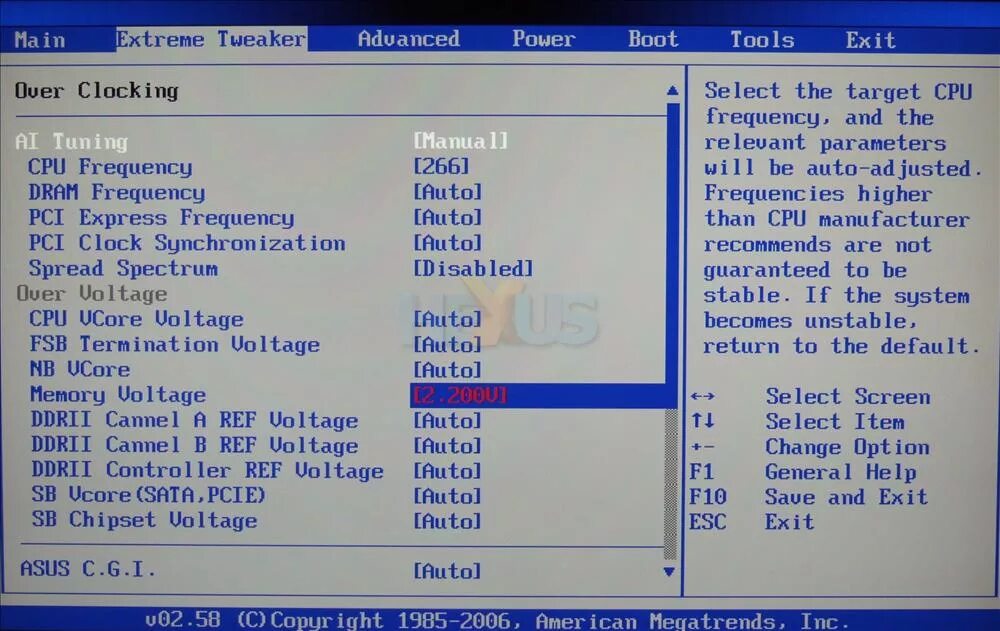1000x631 pixels.
Task: Open FSB Termination Voltage [Auto] value
Action: (448, 345)
